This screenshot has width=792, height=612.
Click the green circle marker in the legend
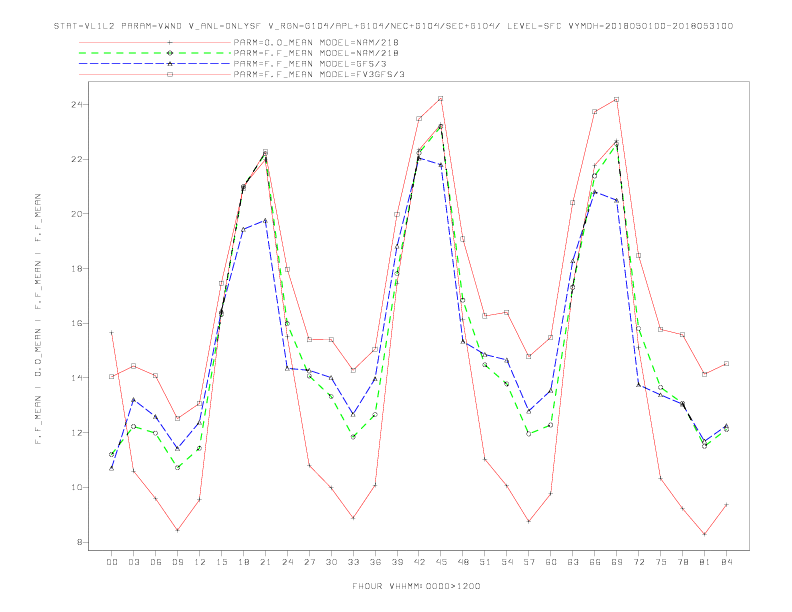coord(170,53)
